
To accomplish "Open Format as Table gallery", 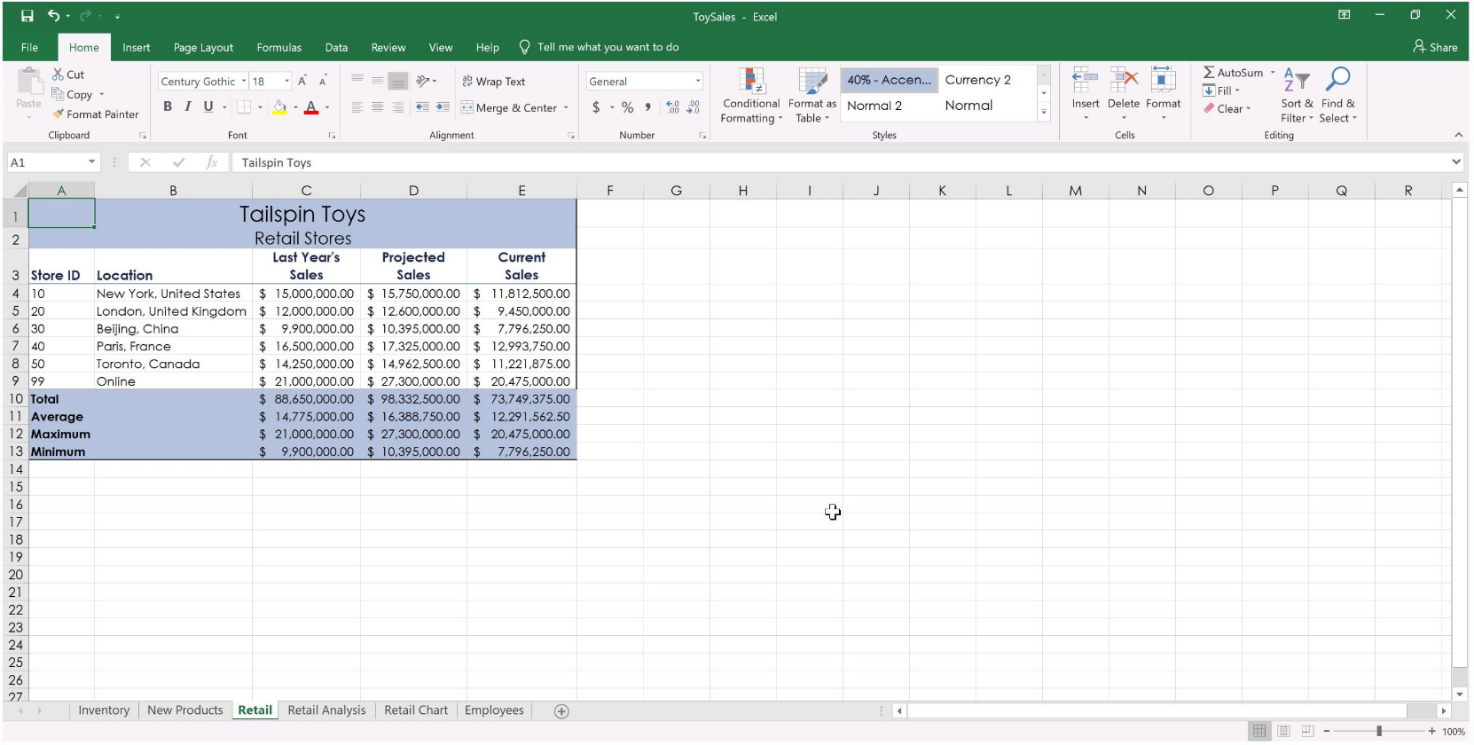I will click(812, 96).
